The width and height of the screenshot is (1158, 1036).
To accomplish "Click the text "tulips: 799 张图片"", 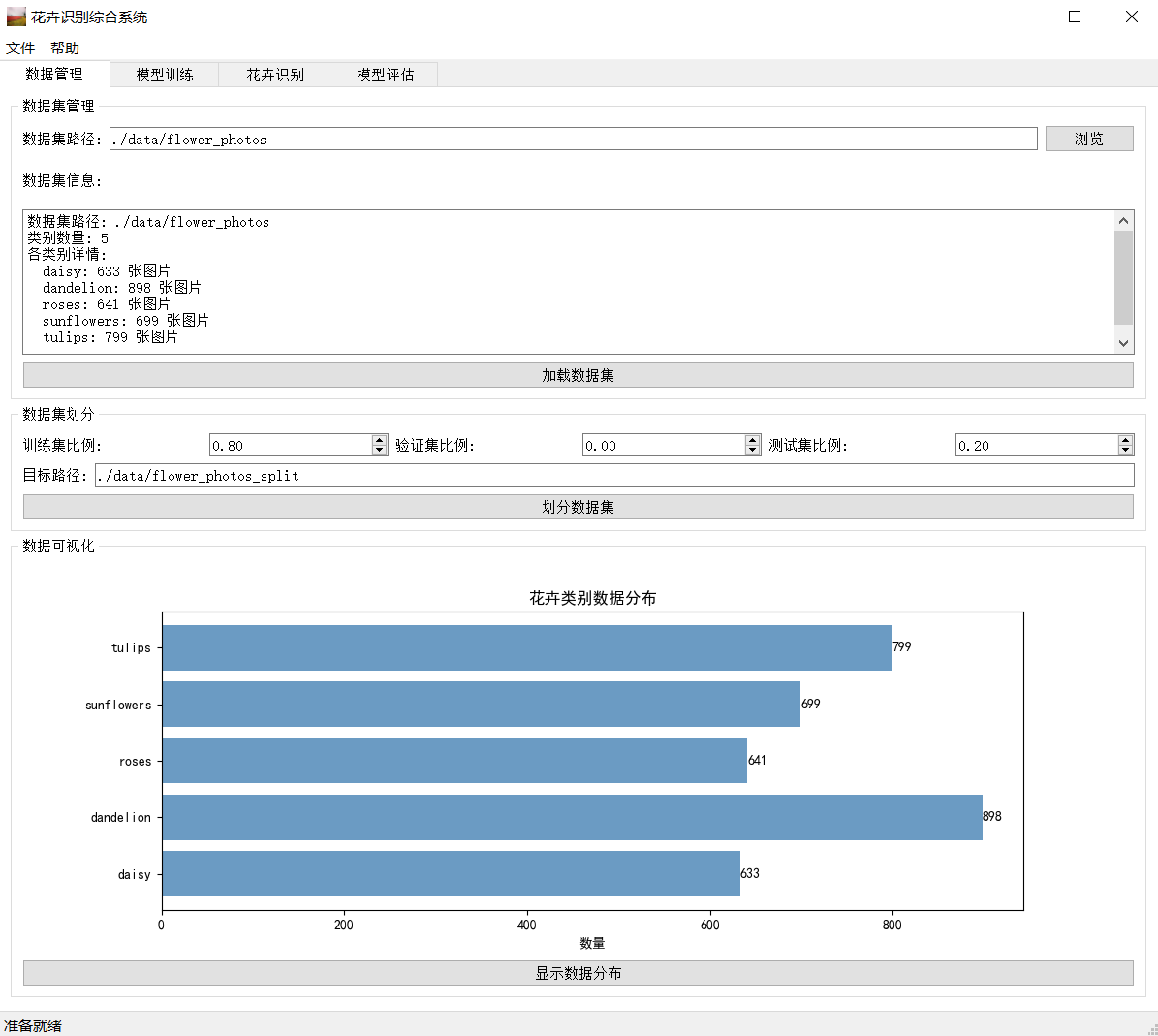I will 110,336.
